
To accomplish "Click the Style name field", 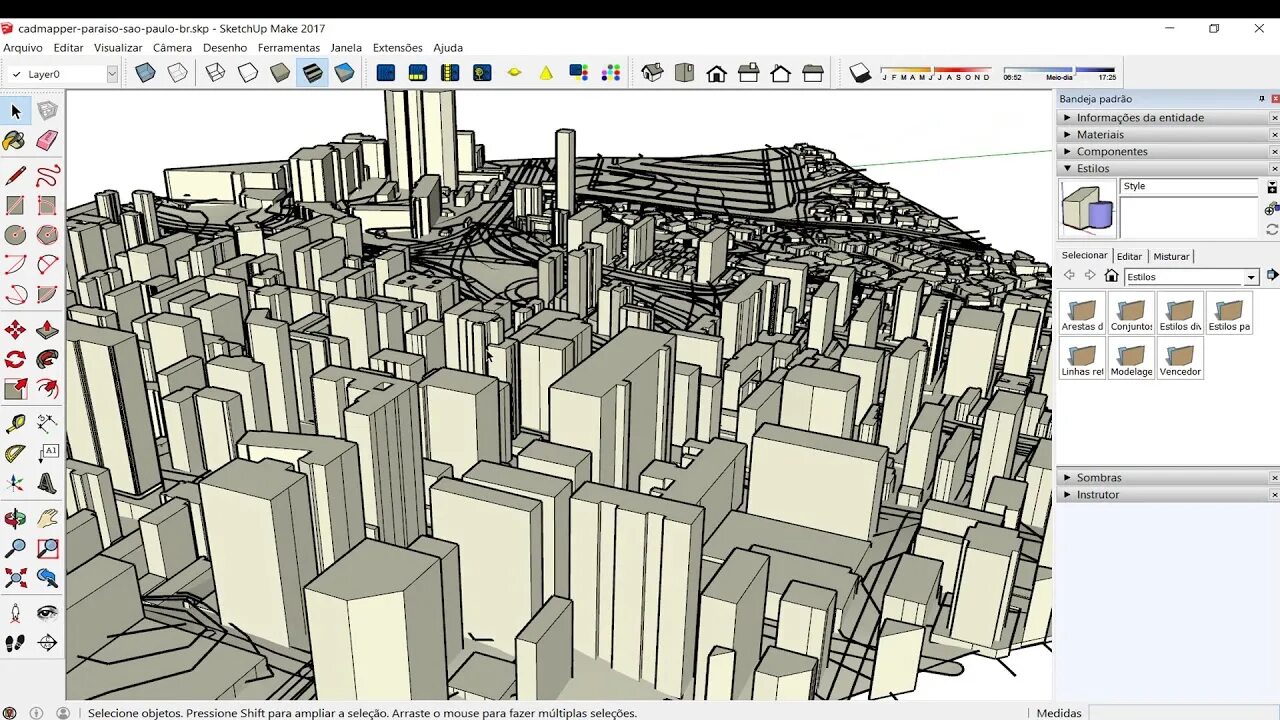I will tap(1189, 186).
